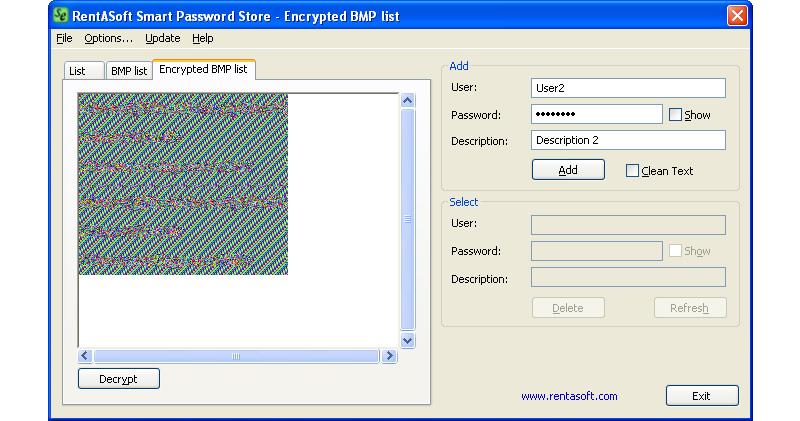The image size is (800, 421).
Task: Enable the Clean Text checkbox
Action: click(632, 171)
